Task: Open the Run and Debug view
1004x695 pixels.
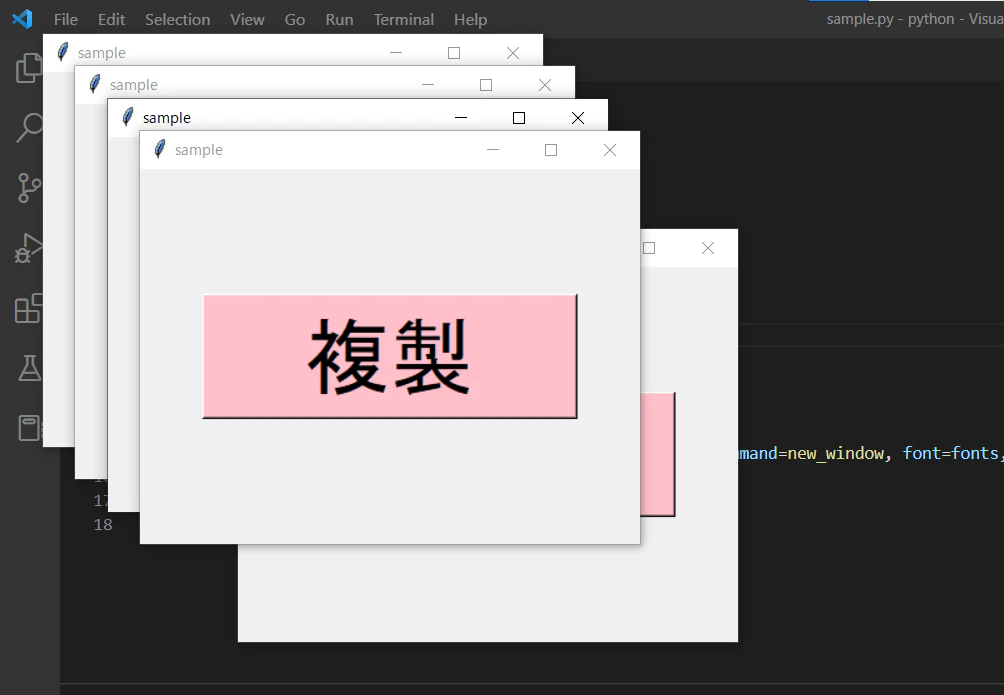Action: 29,249
